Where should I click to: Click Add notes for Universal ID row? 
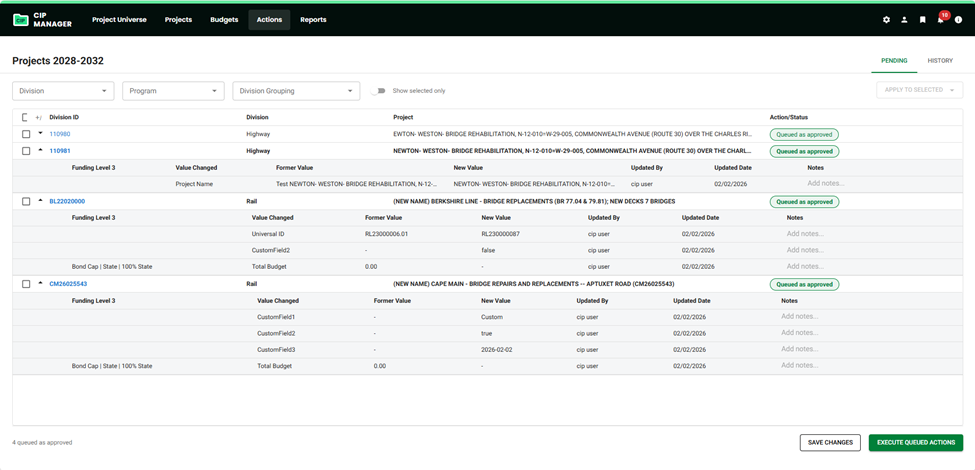(805, 234)
